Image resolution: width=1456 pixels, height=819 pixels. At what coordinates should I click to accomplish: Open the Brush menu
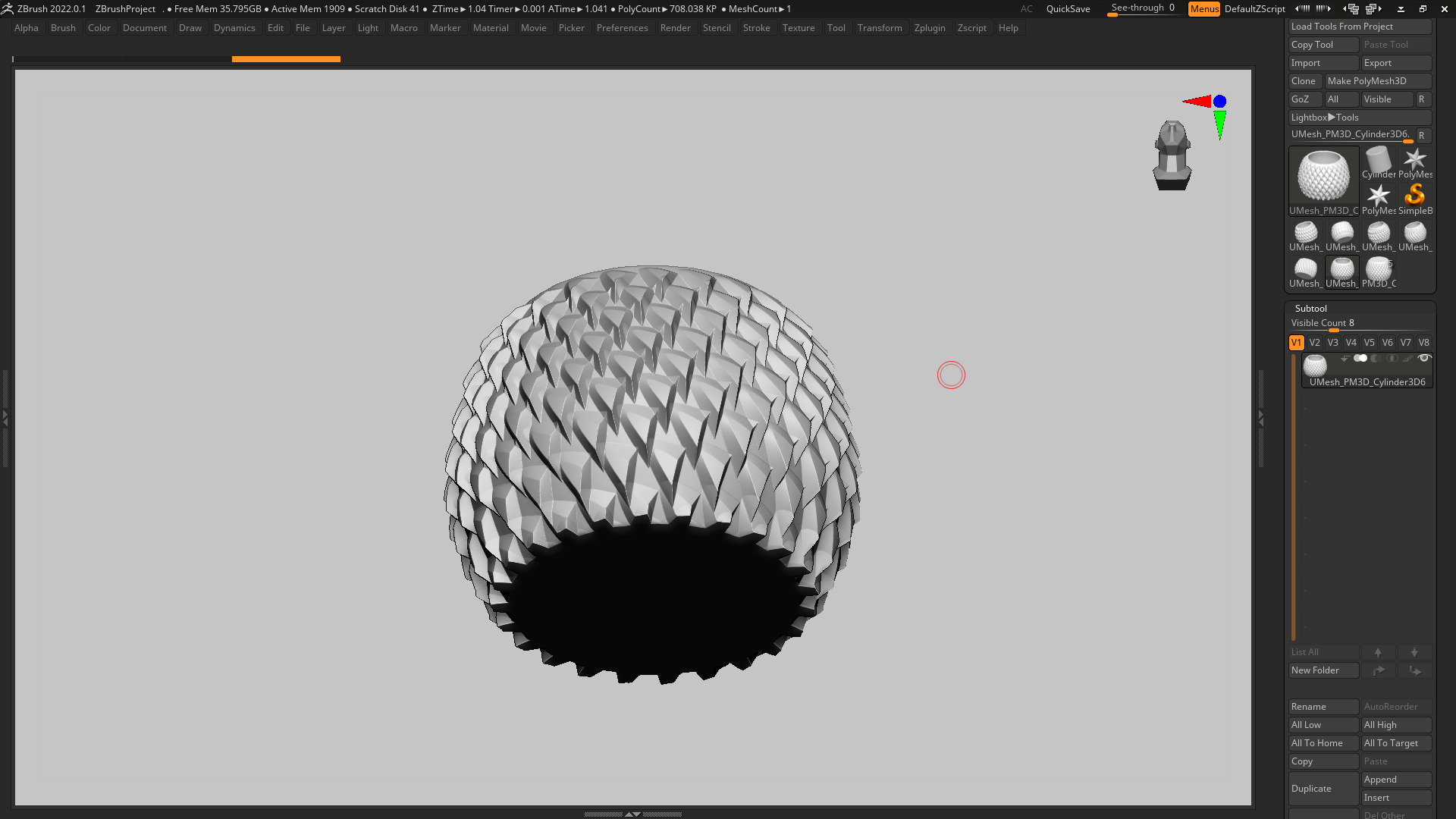[x=63, y=28]
